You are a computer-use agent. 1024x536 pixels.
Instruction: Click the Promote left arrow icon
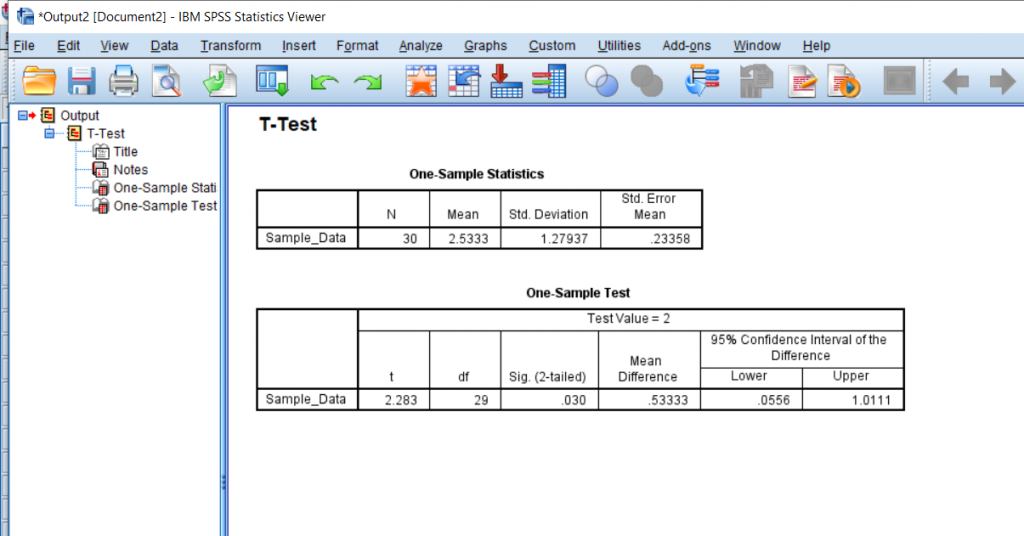point(956,82)
